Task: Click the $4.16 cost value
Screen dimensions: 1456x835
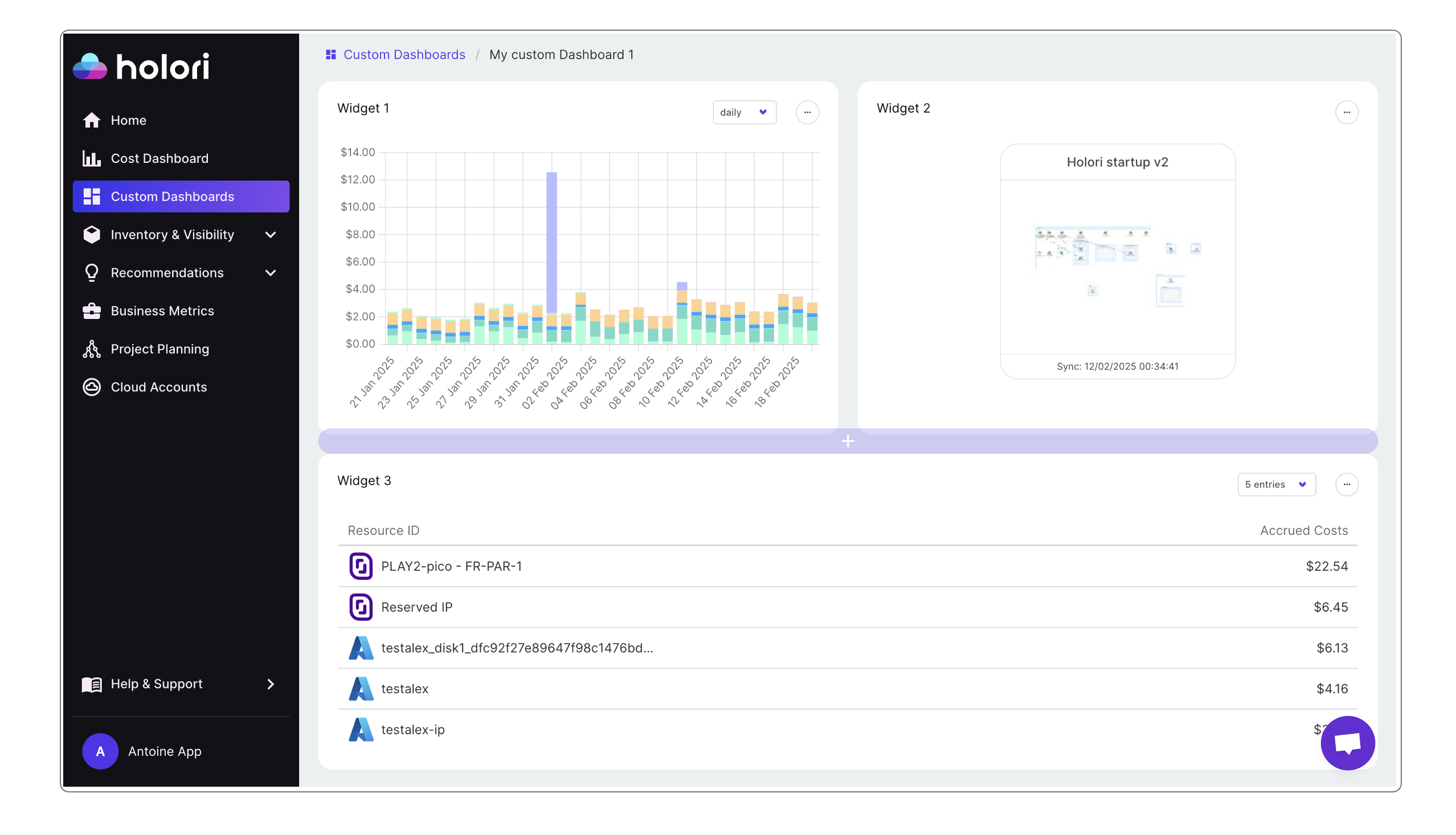Action: 1332,689
